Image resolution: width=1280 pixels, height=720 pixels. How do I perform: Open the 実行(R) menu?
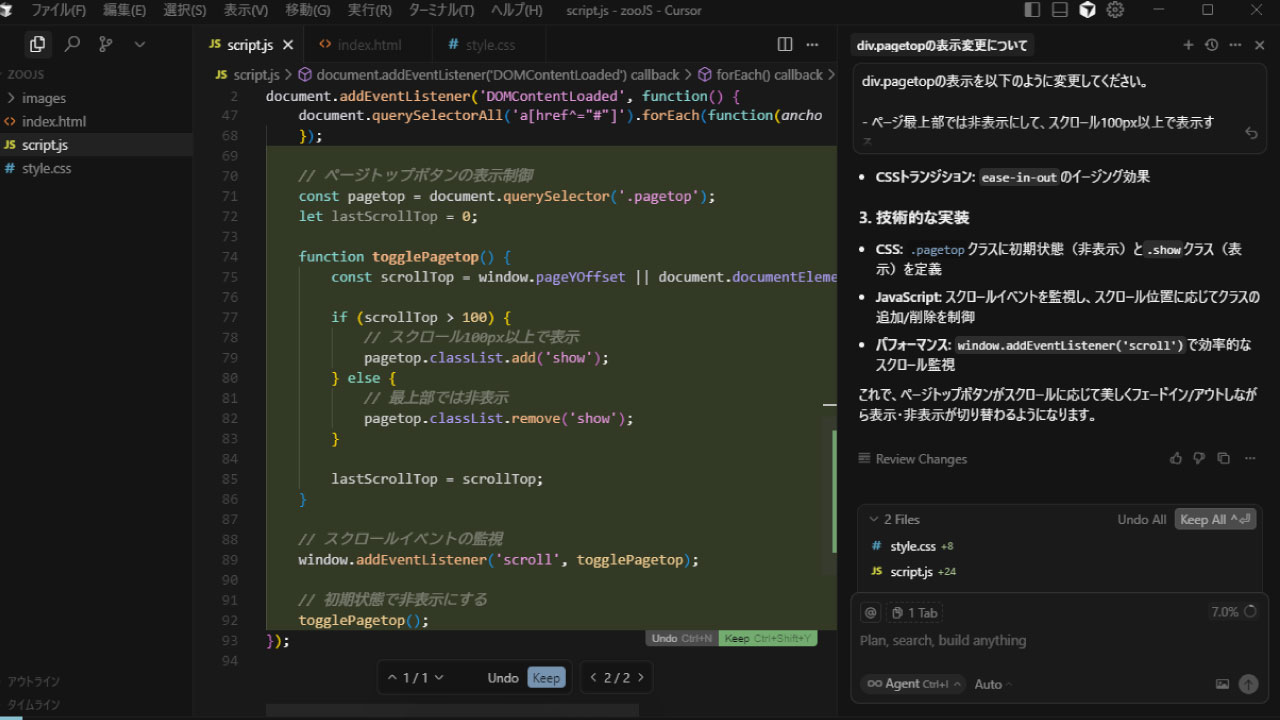(x=370, y=10)
